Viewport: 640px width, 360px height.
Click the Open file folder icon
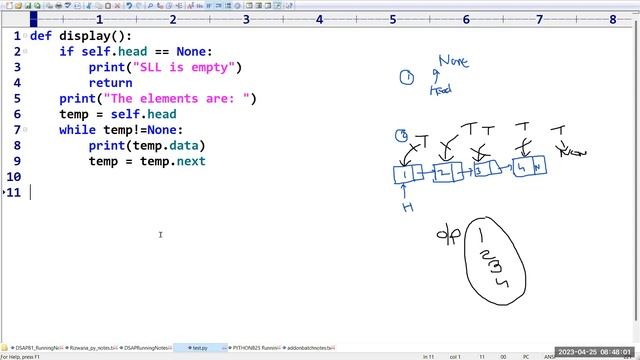coord(18,6)
